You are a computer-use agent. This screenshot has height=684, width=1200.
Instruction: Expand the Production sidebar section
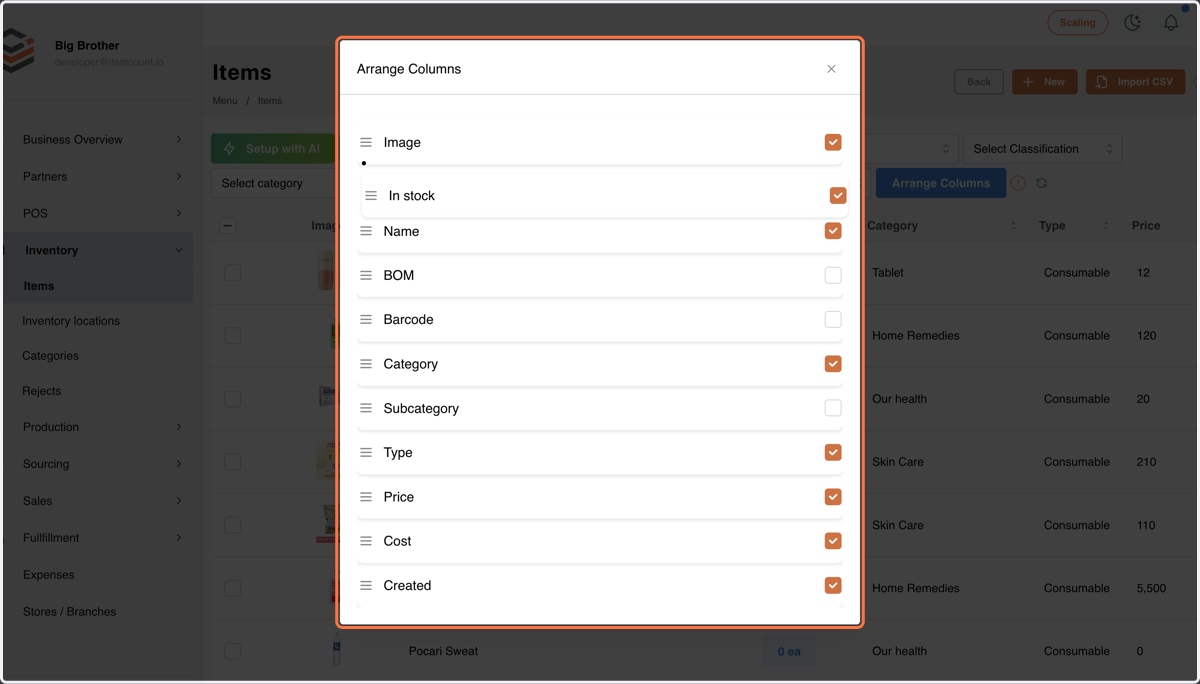coord(102,427)
